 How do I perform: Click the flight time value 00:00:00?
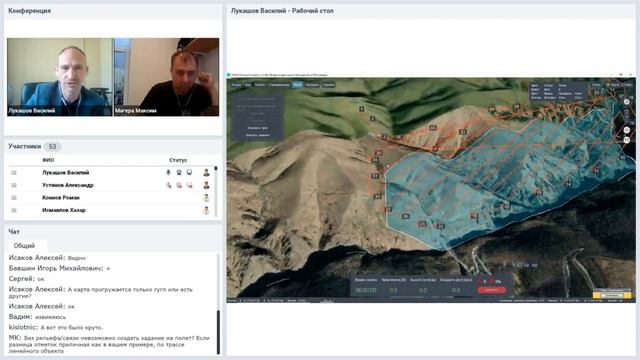(x=366, y=290)
